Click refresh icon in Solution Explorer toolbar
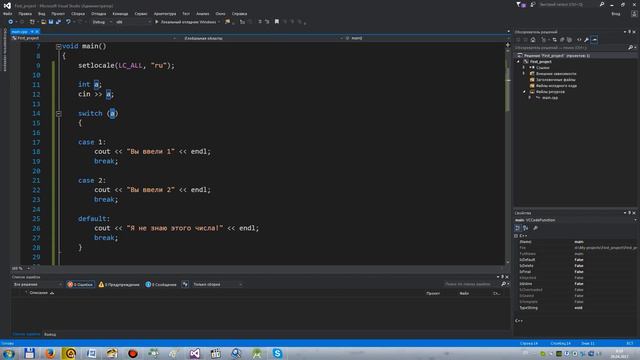The height and width of the screenshot is (360, 640). [x=555, y=40]
